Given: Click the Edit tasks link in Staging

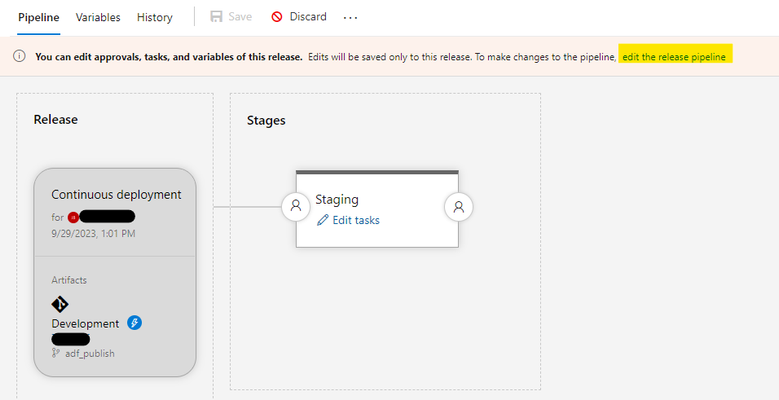Looking at the screenshot, I should tap(356, 220).
